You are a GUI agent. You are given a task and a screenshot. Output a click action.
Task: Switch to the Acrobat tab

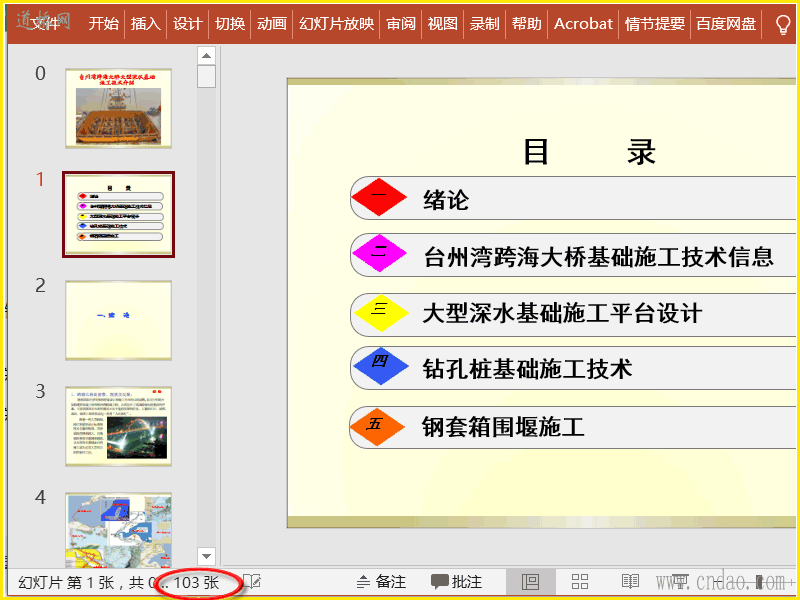coord(583,23)
